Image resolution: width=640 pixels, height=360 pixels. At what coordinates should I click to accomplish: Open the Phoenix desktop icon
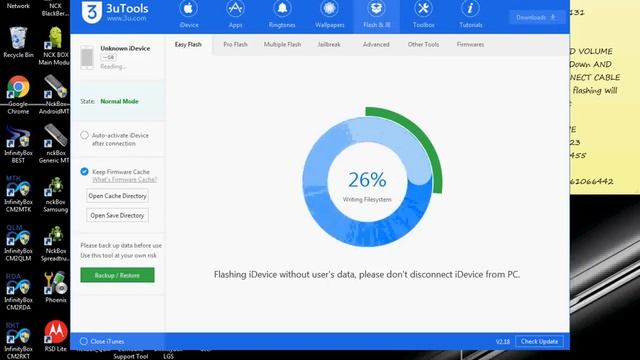(x=55, y=287)
